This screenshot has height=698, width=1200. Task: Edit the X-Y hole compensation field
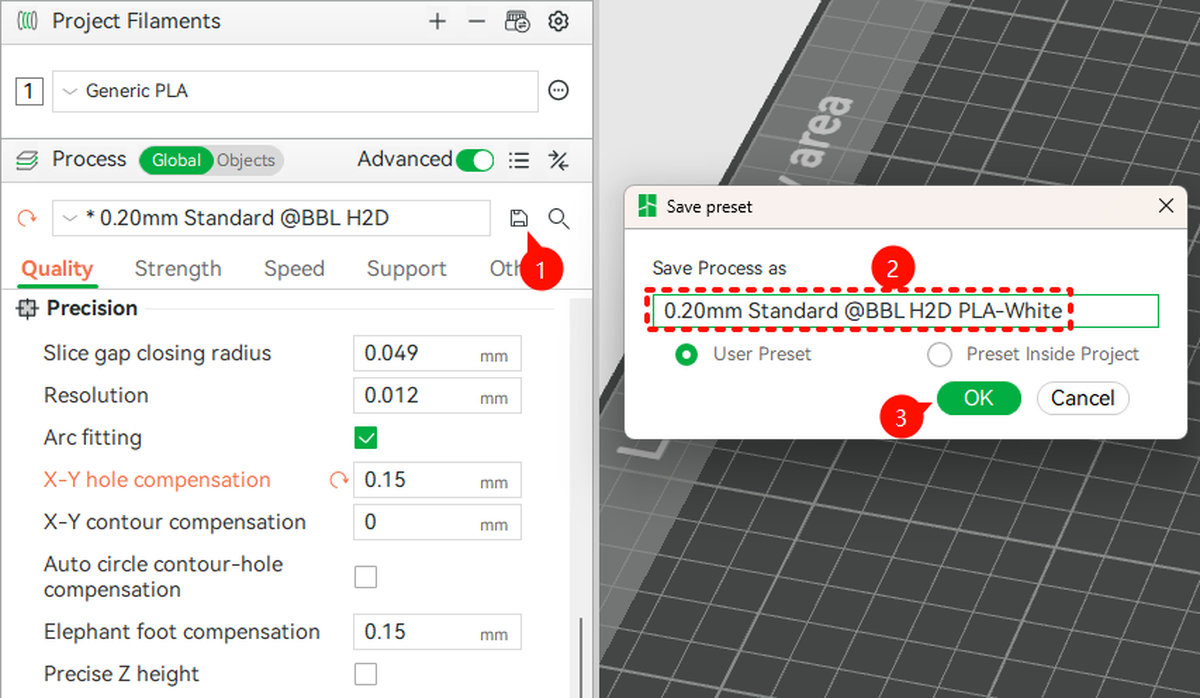437,480
